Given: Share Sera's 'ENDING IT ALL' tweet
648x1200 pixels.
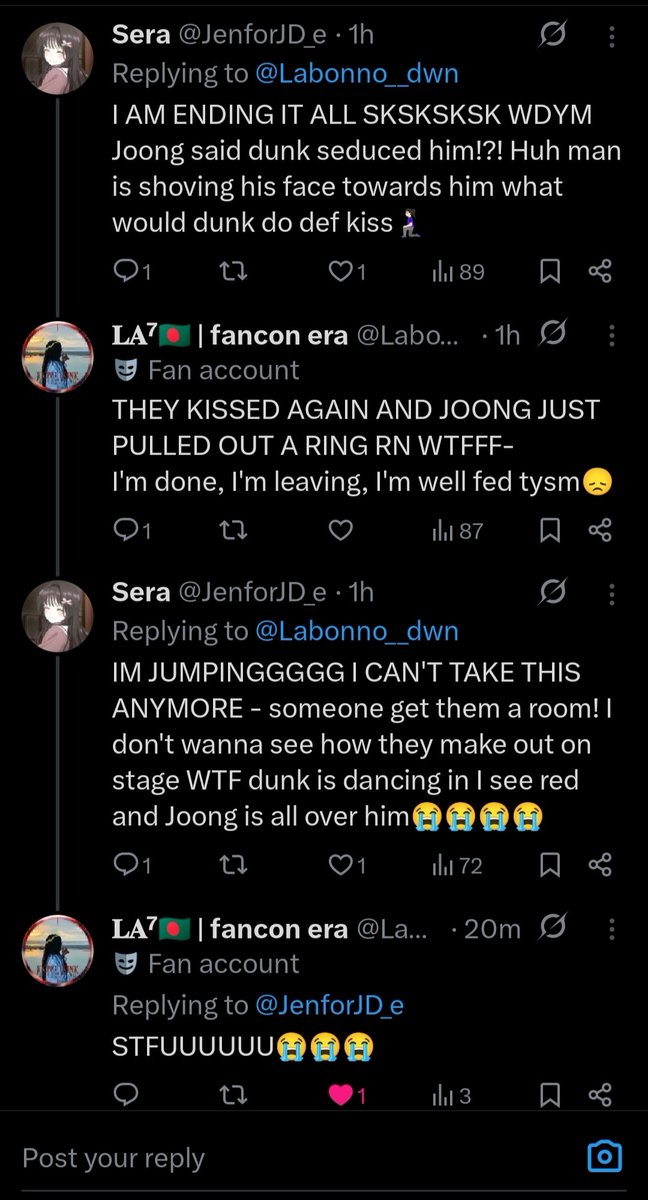Looking at the screenshot, I should pos(600,272).
